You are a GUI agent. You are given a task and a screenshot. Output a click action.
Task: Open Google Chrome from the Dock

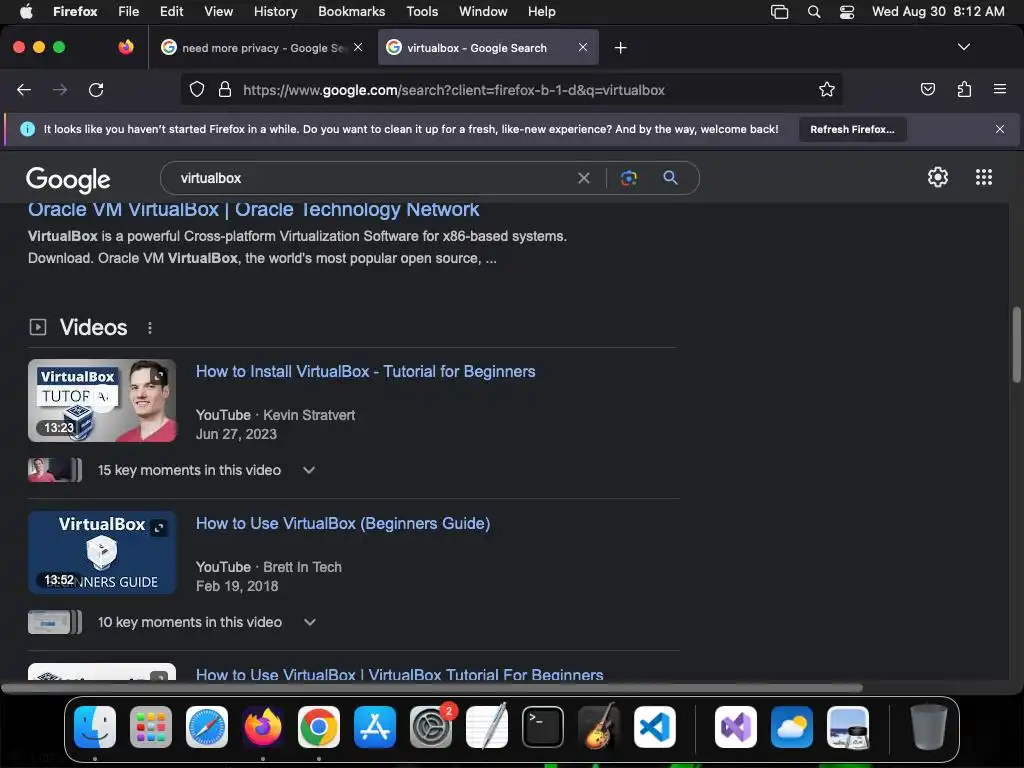click(319, 727)
